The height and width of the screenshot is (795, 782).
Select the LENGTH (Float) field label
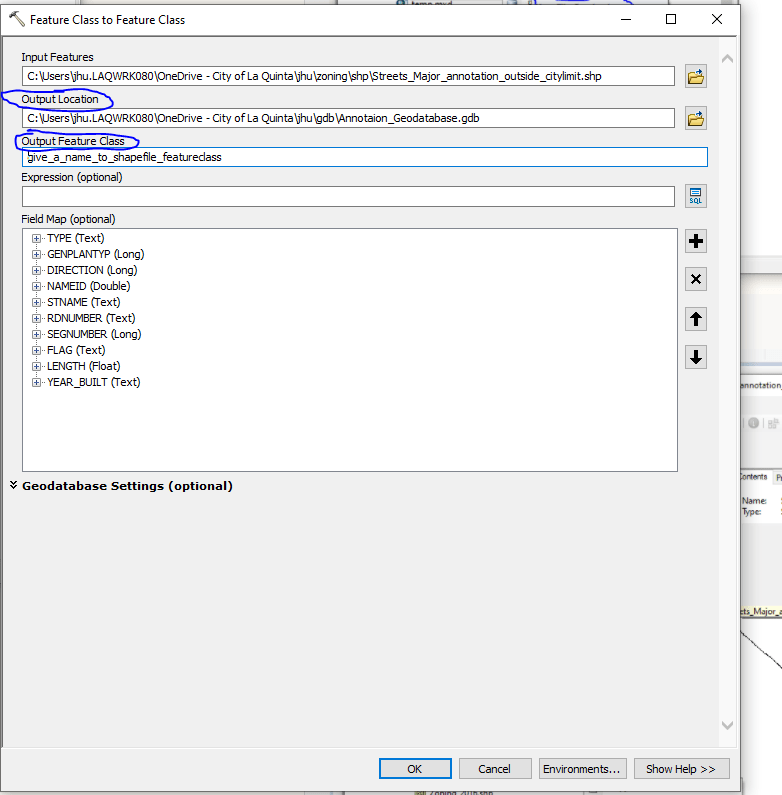(x=84, y=366)
